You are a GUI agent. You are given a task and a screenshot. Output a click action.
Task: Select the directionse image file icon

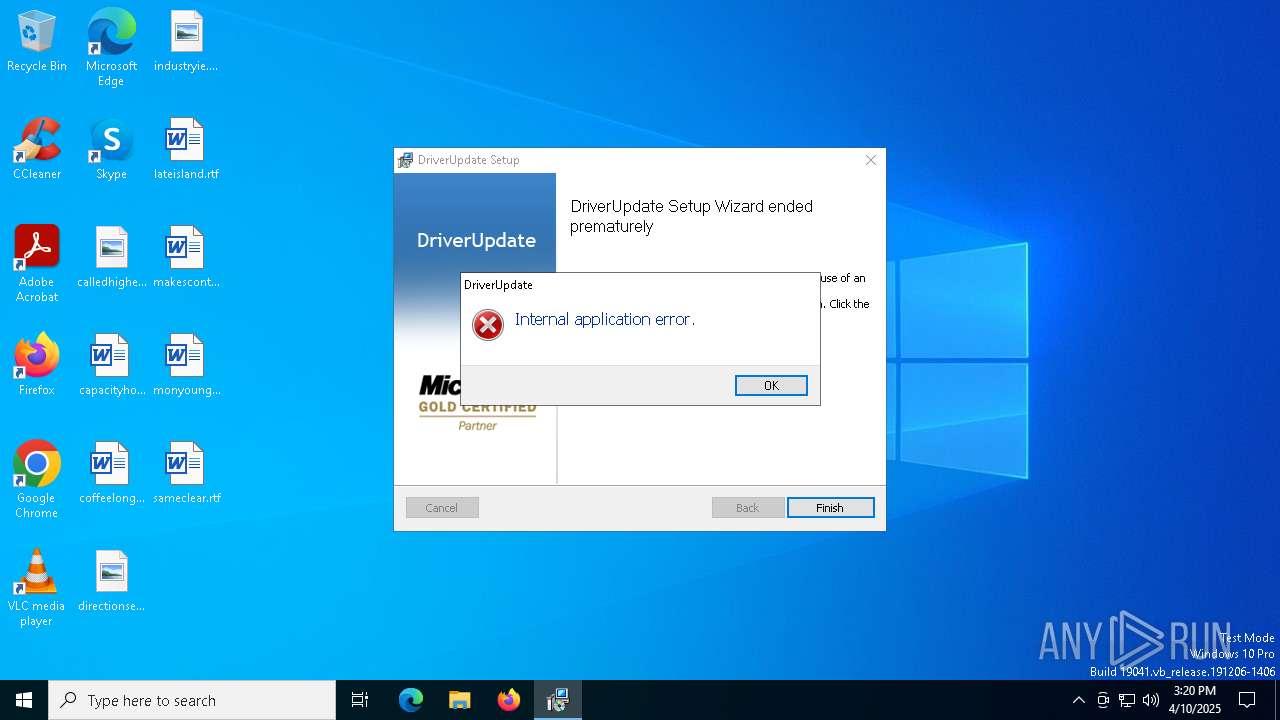point(111,582)
